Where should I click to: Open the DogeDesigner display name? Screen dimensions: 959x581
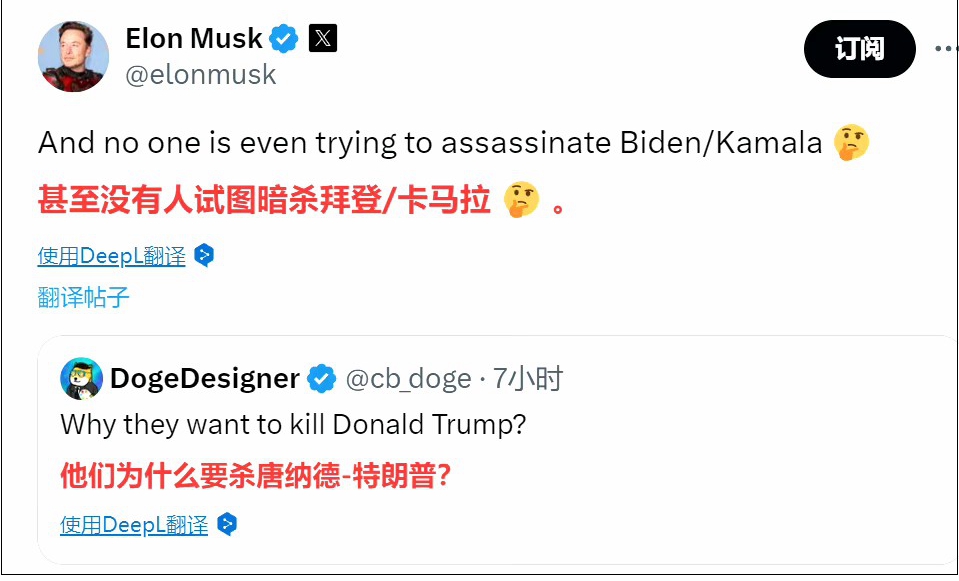coord(204,379)
